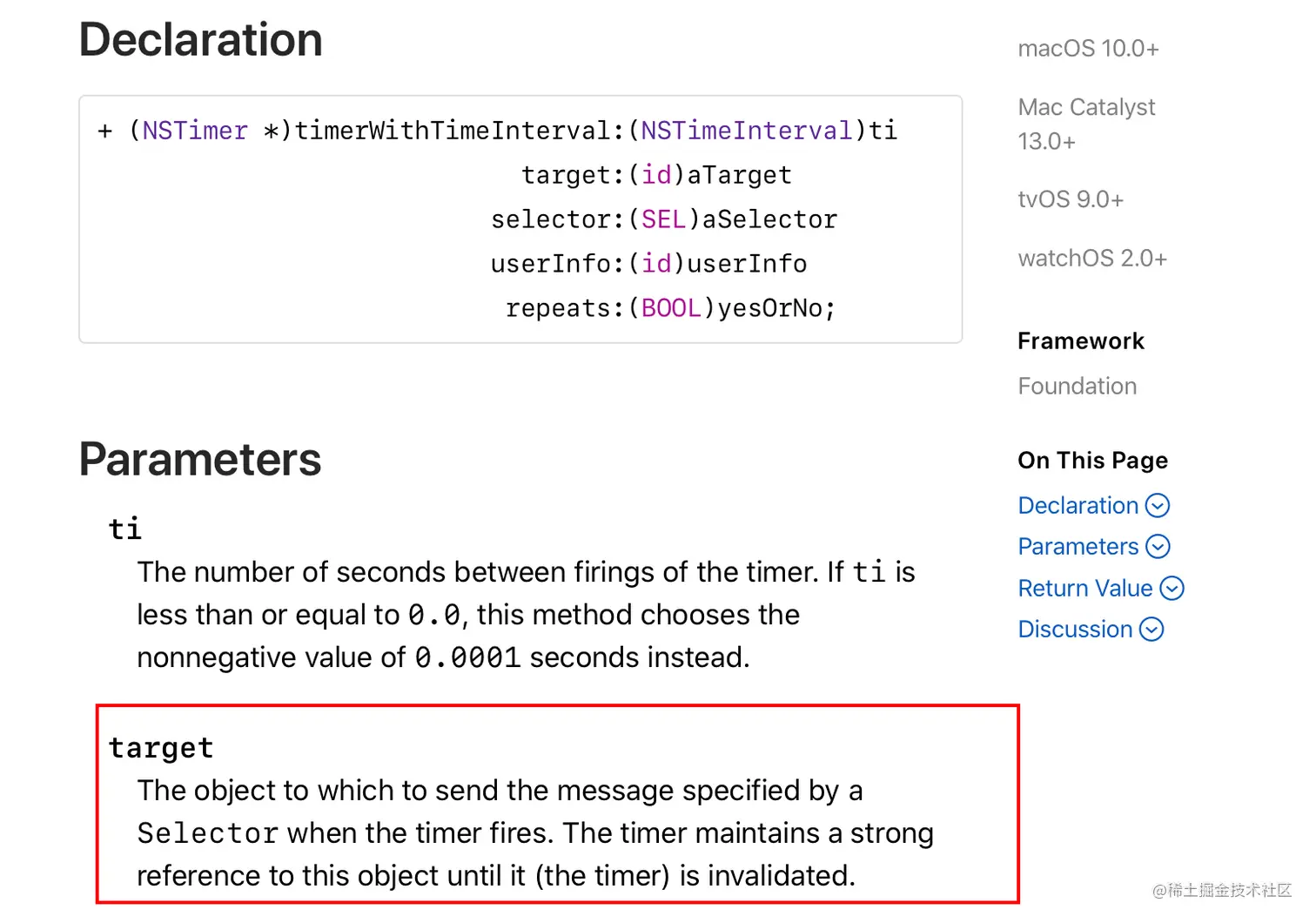Click the id type in userInfo line
Image resolution: width=1316 pixels, height=923 pixels.
(x=656, y=264)
